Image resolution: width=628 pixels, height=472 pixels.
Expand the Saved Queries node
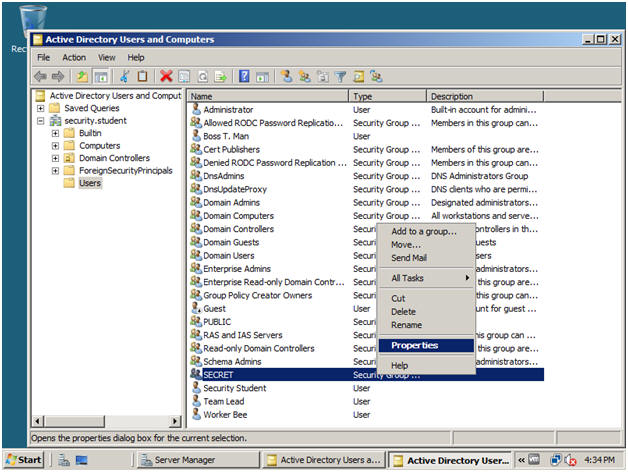click(40, 108)
